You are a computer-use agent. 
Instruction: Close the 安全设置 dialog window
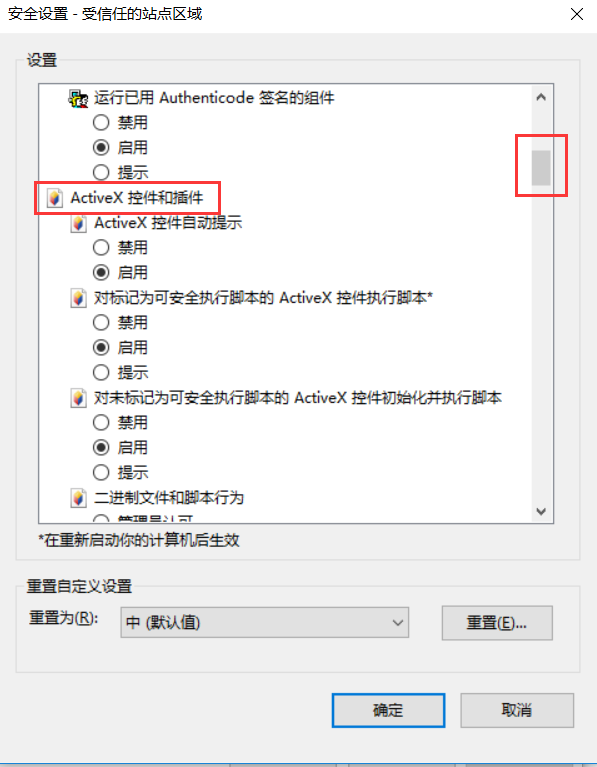pos(577,14)
